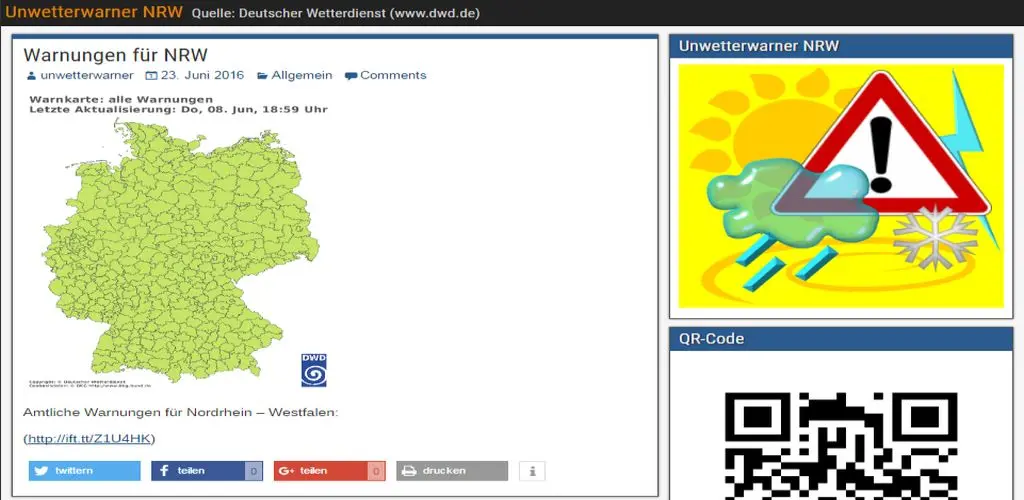
Task: Open the Unwetterwarner NRW site title
Action: point(94,12)
